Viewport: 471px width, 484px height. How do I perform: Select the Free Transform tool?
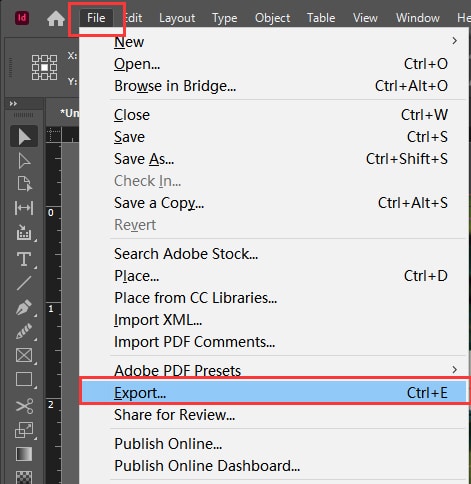tap(24, 430)
